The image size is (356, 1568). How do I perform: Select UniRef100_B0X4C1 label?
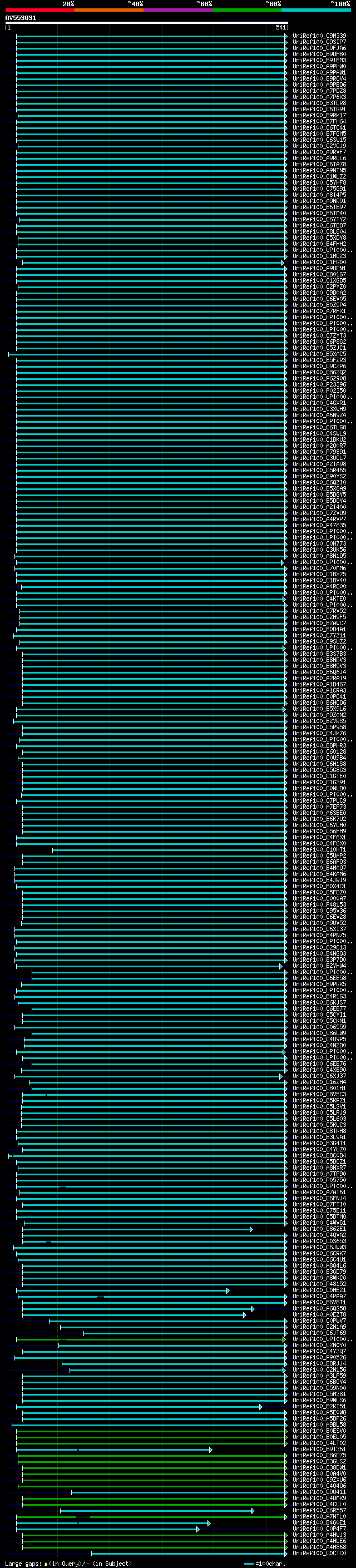tap(319, 886)
